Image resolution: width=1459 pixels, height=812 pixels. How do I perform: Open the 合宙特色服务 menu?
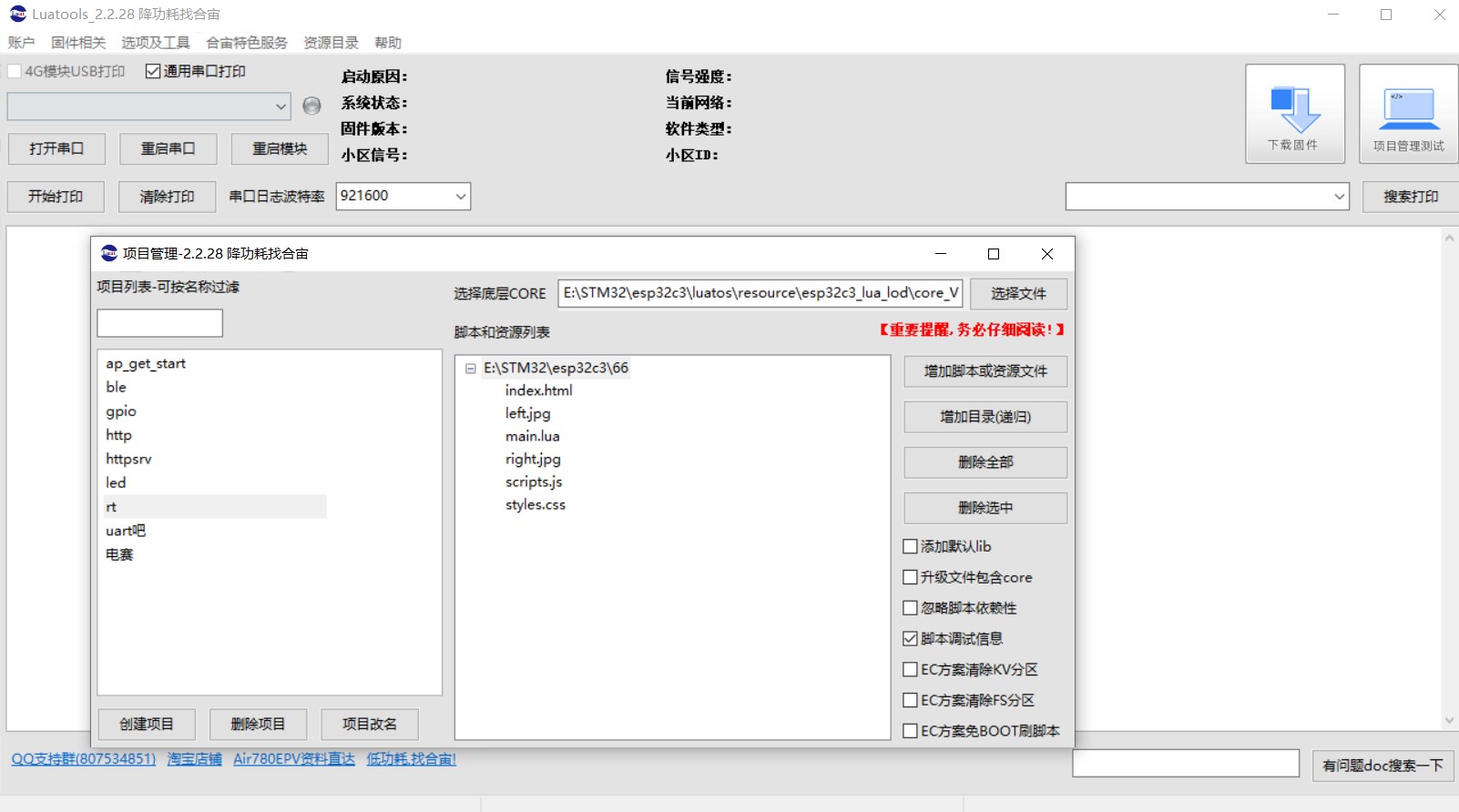[246, 43]
